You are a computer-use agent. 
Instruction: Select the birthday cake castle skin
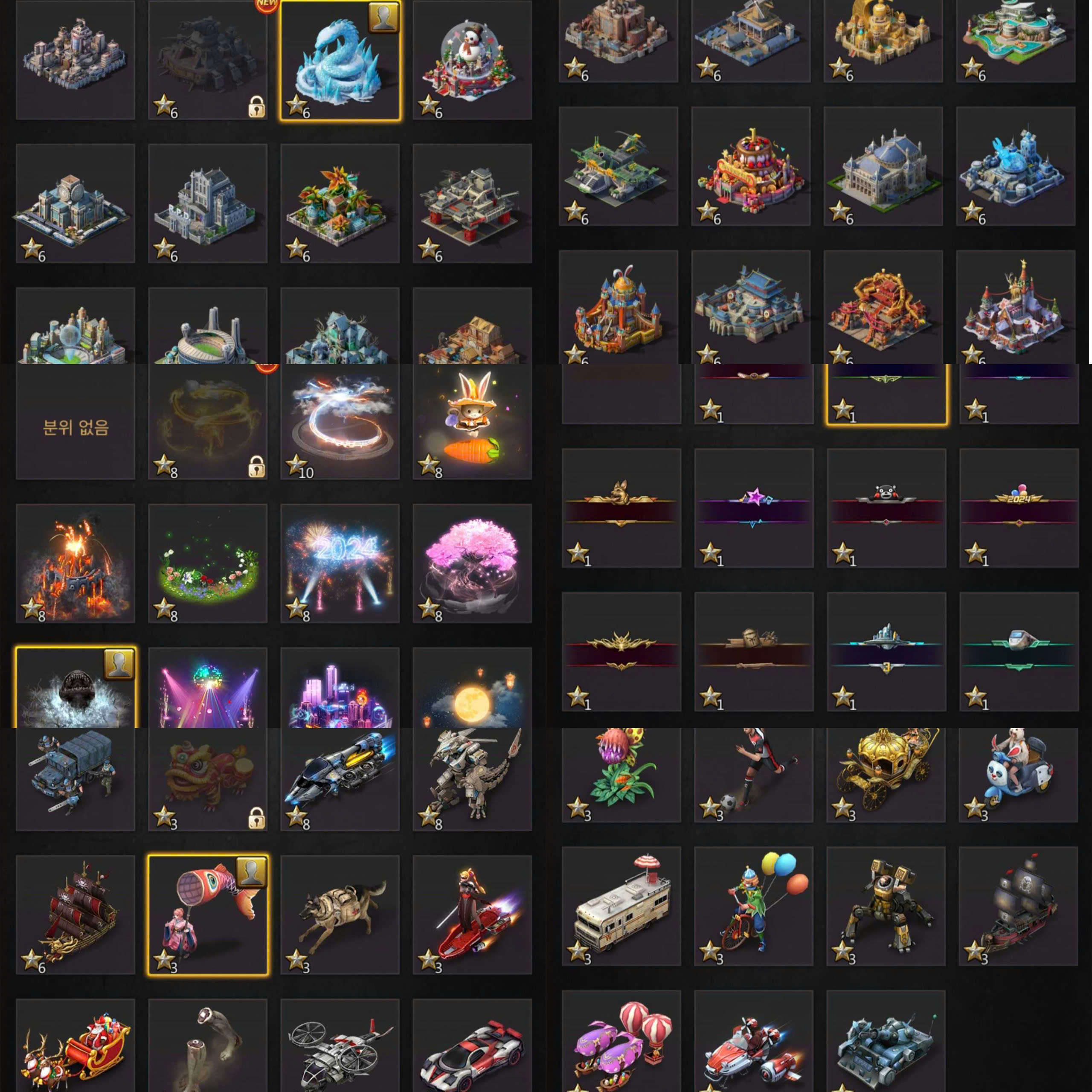751,166
